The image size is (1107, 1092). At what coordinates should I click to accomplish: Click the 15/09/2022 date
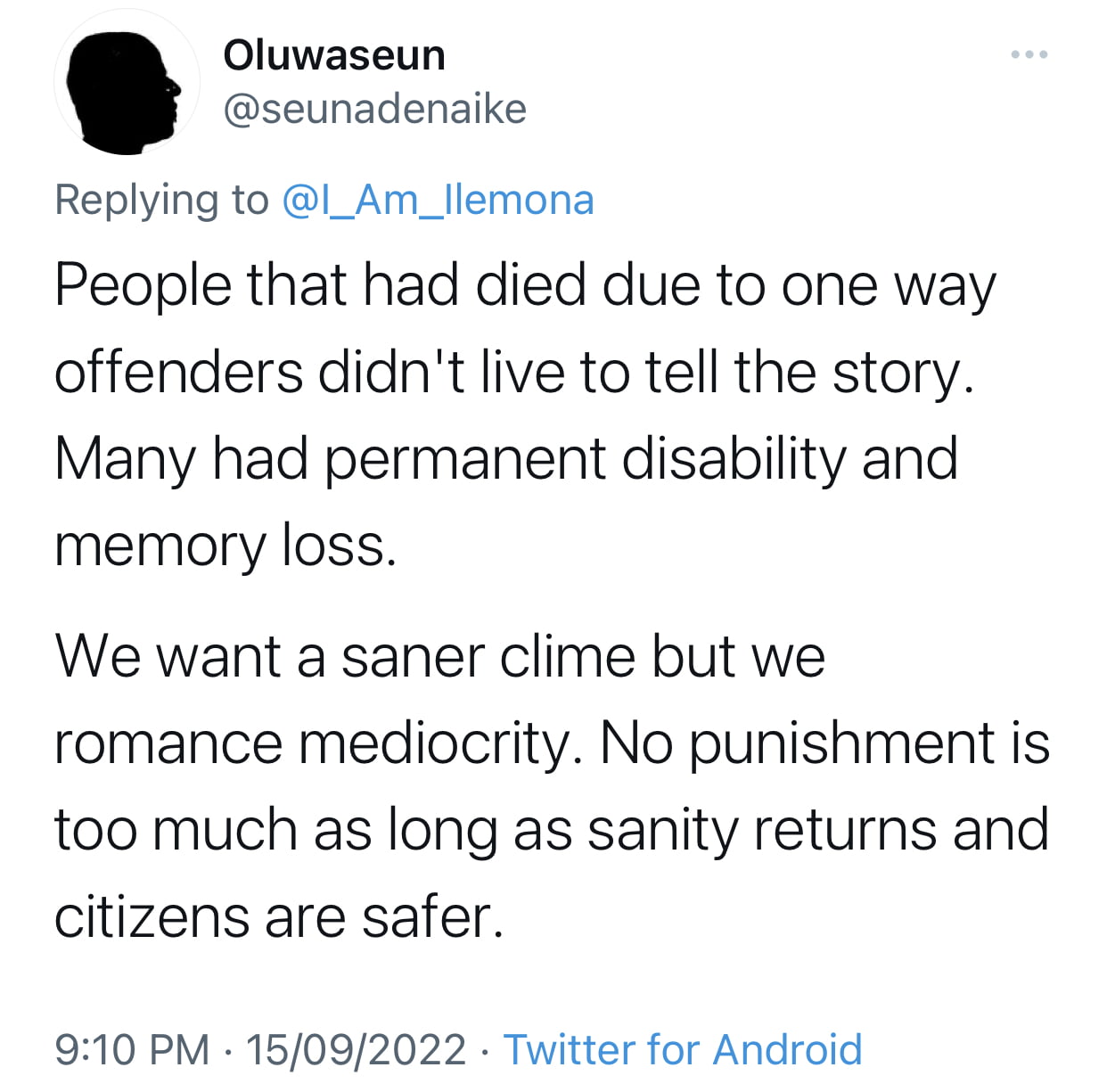(356, 1049)
